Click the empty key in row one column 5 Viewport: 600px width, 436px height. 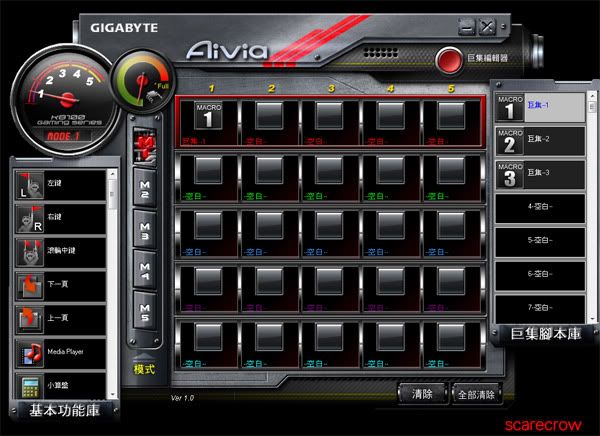(x=452, y=115)
